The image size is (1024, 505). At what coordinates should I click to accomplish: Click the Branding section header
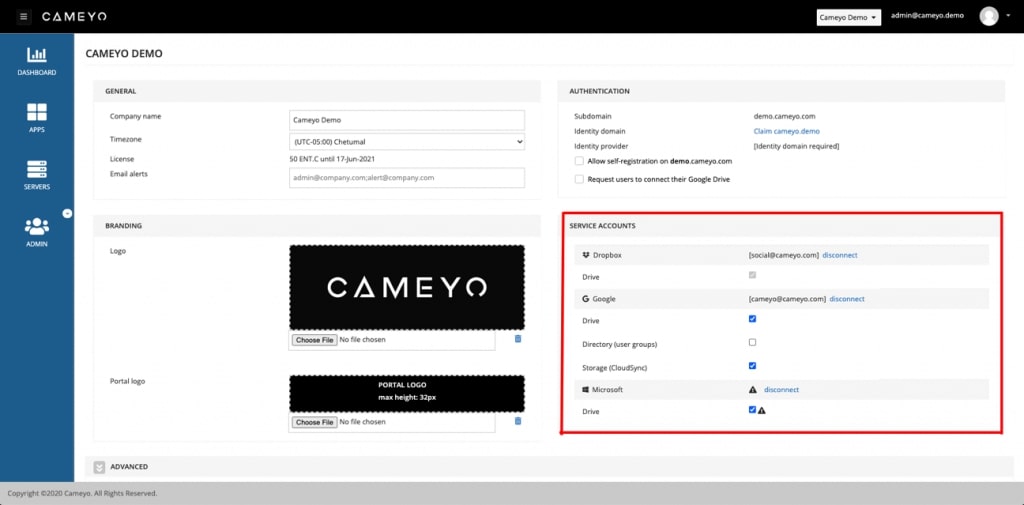click(x=123, y=225)
